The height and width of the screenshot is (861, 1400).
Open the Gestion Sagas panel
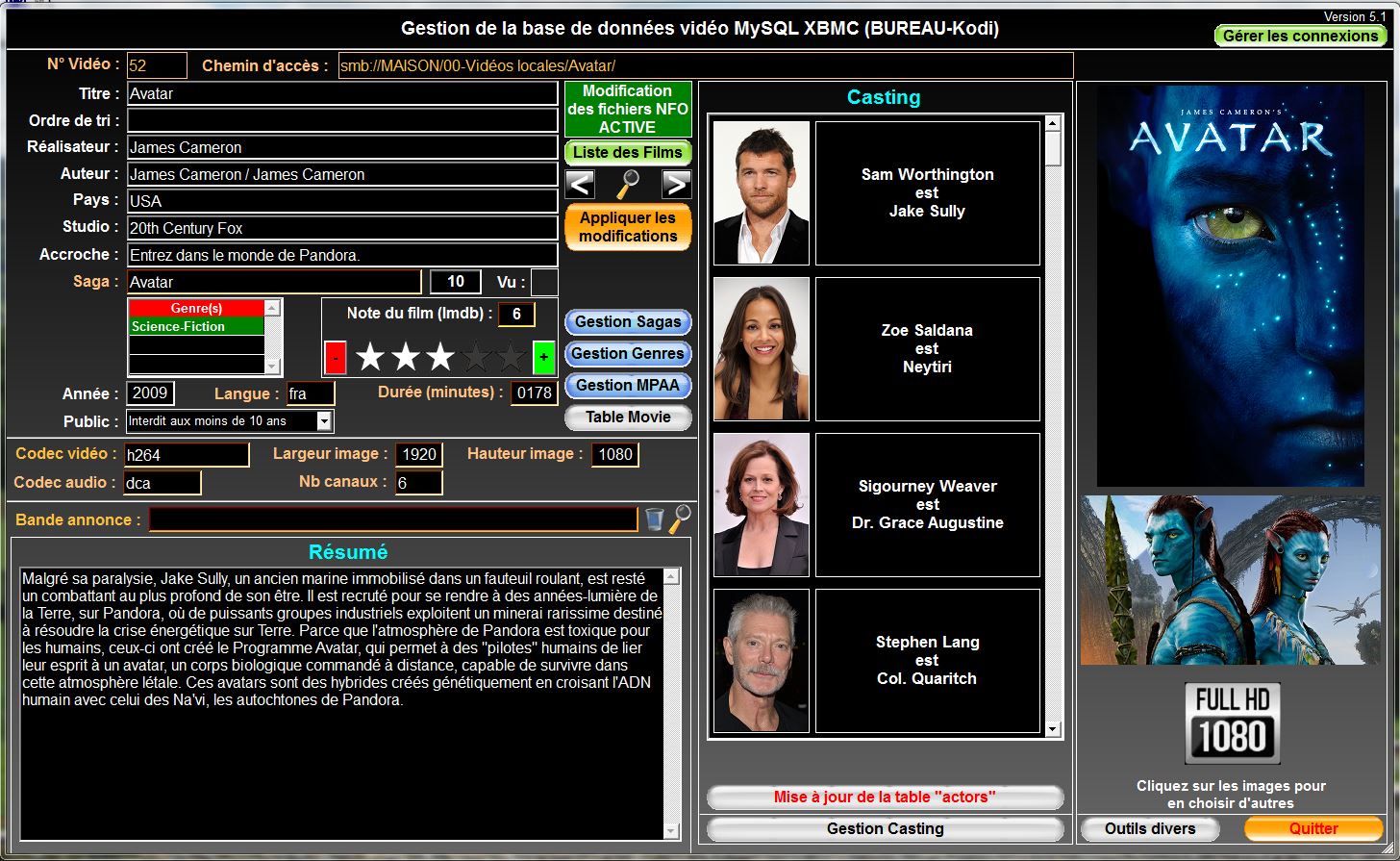[628, 322]
